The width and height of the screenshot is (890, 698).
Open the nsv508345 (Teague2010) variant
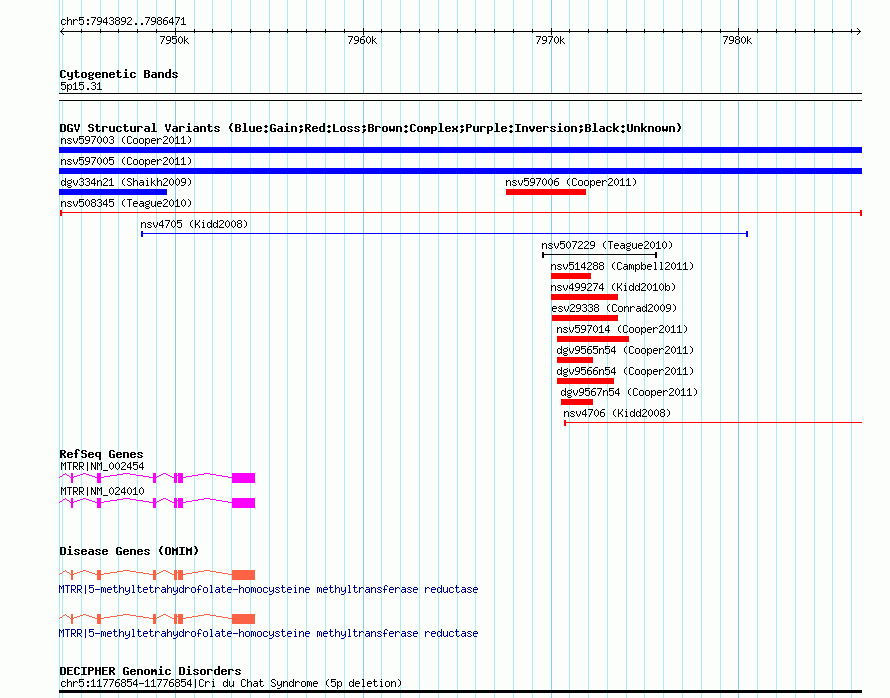click(x=126, y=203)
